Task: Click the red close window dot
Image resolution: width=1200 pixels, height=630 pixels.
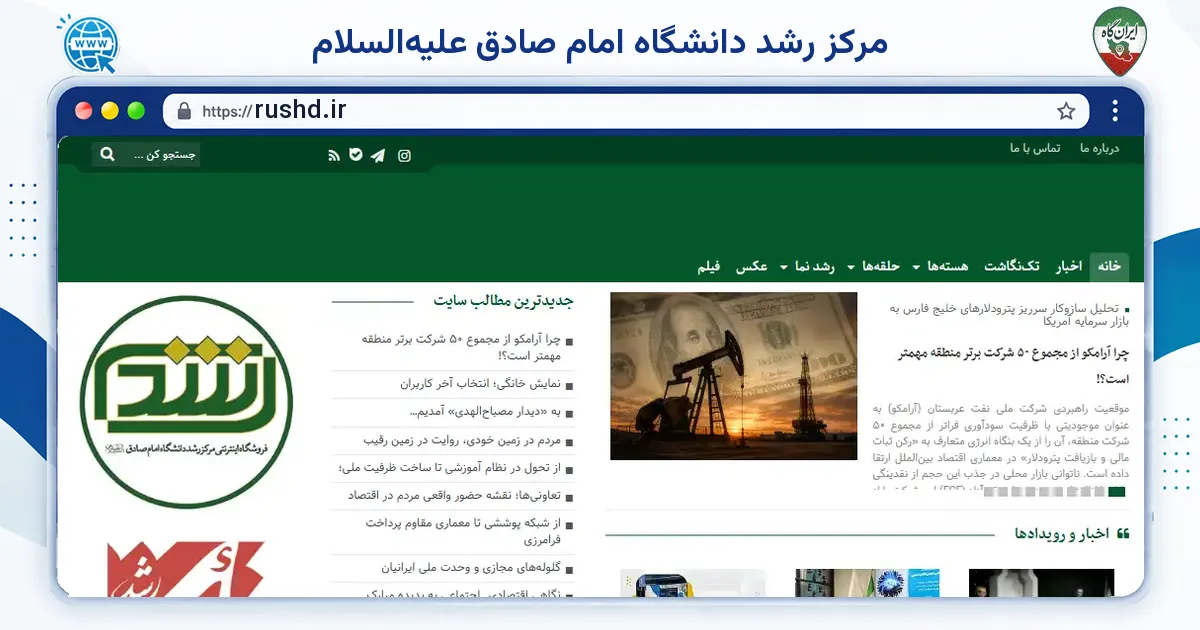Action: (x=84, y=111)
